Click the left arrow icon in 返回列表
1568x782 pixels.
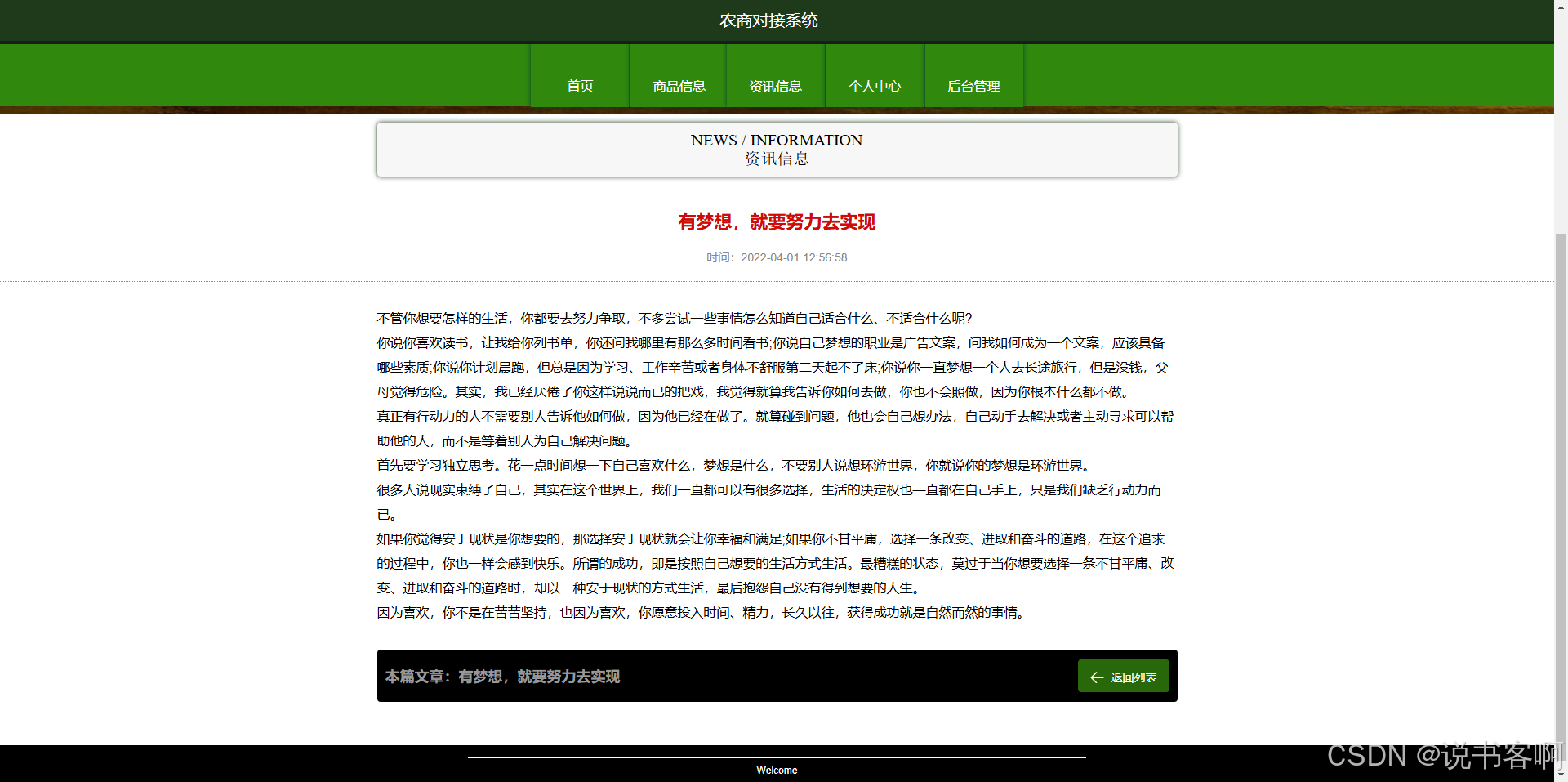[1097, 677]
